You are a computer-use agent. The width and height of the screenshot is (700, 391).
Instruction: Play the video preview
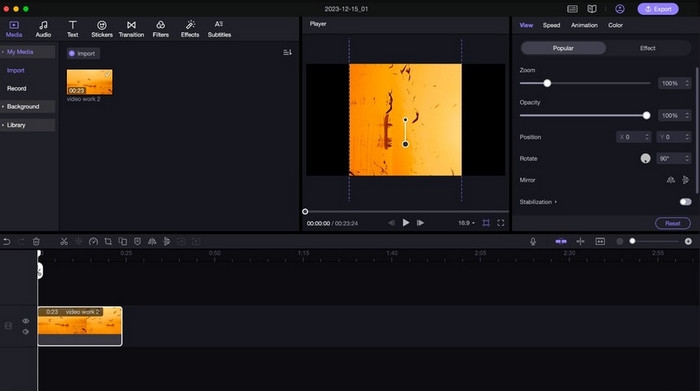coord(405,222)
